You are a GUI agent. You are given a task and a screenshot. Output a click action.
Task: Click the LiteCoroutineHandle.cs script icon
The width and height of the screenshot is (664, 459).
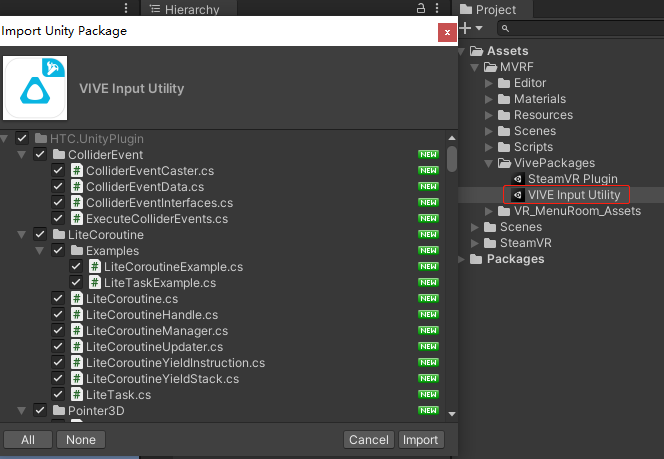(x=76, y=315)
